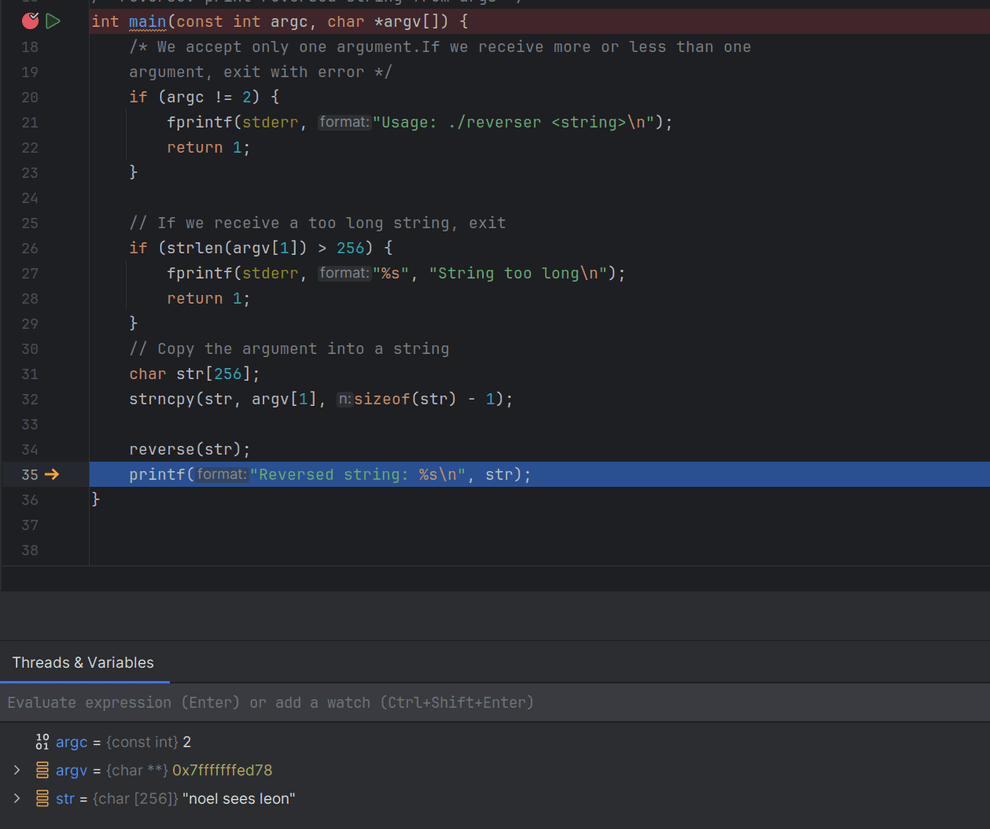
Task: Click the binary type icon beside argc
Action: coord(42,741)
